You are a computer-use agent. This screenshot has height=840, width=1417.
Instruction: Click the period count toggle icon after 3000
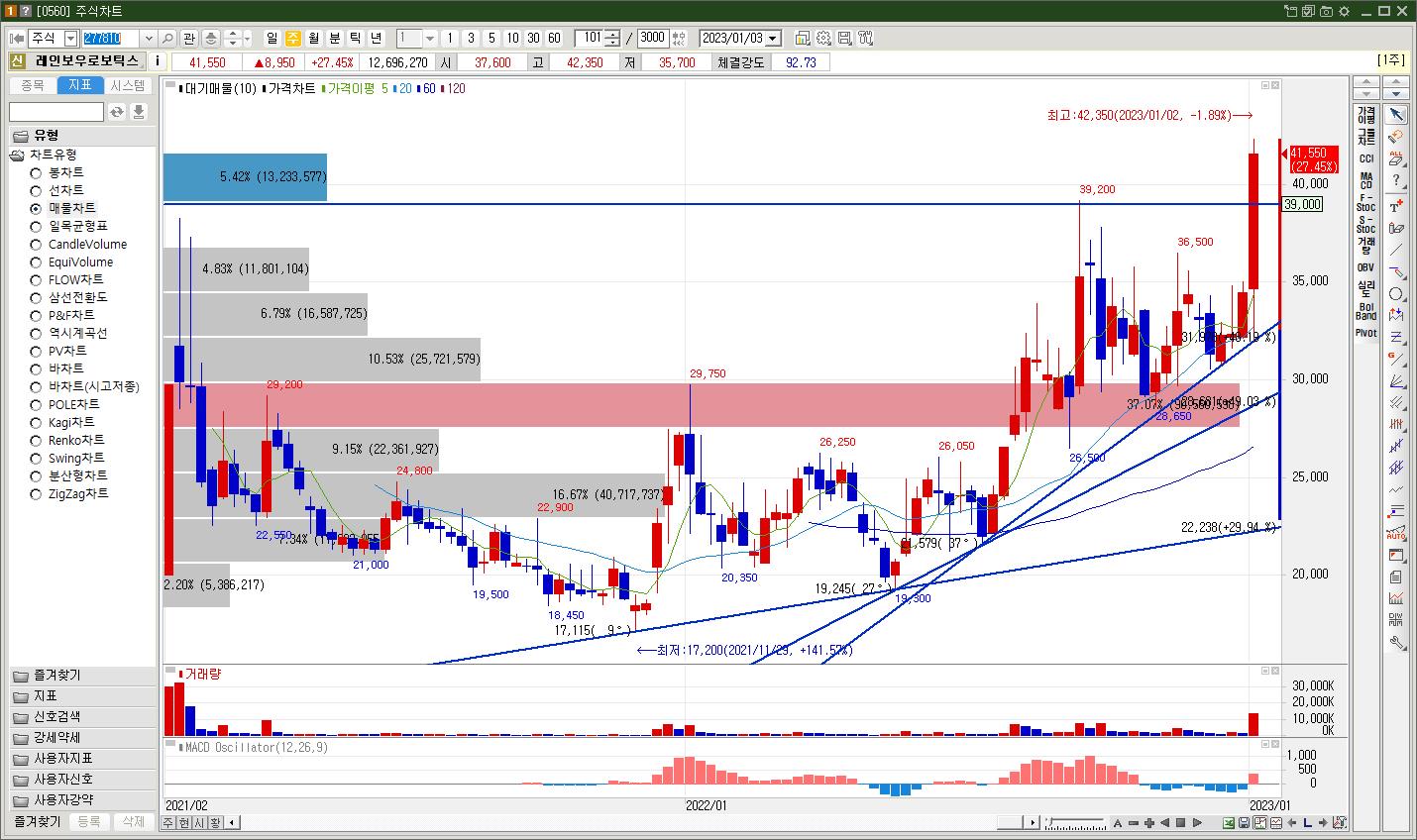[x=679, y=39]
